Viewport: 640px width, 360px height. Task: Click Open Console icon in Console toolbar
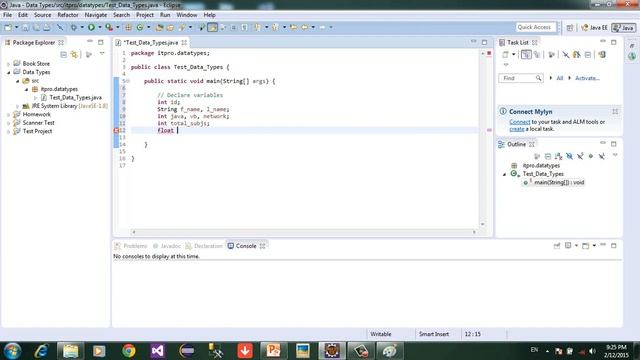pos(586,246)
